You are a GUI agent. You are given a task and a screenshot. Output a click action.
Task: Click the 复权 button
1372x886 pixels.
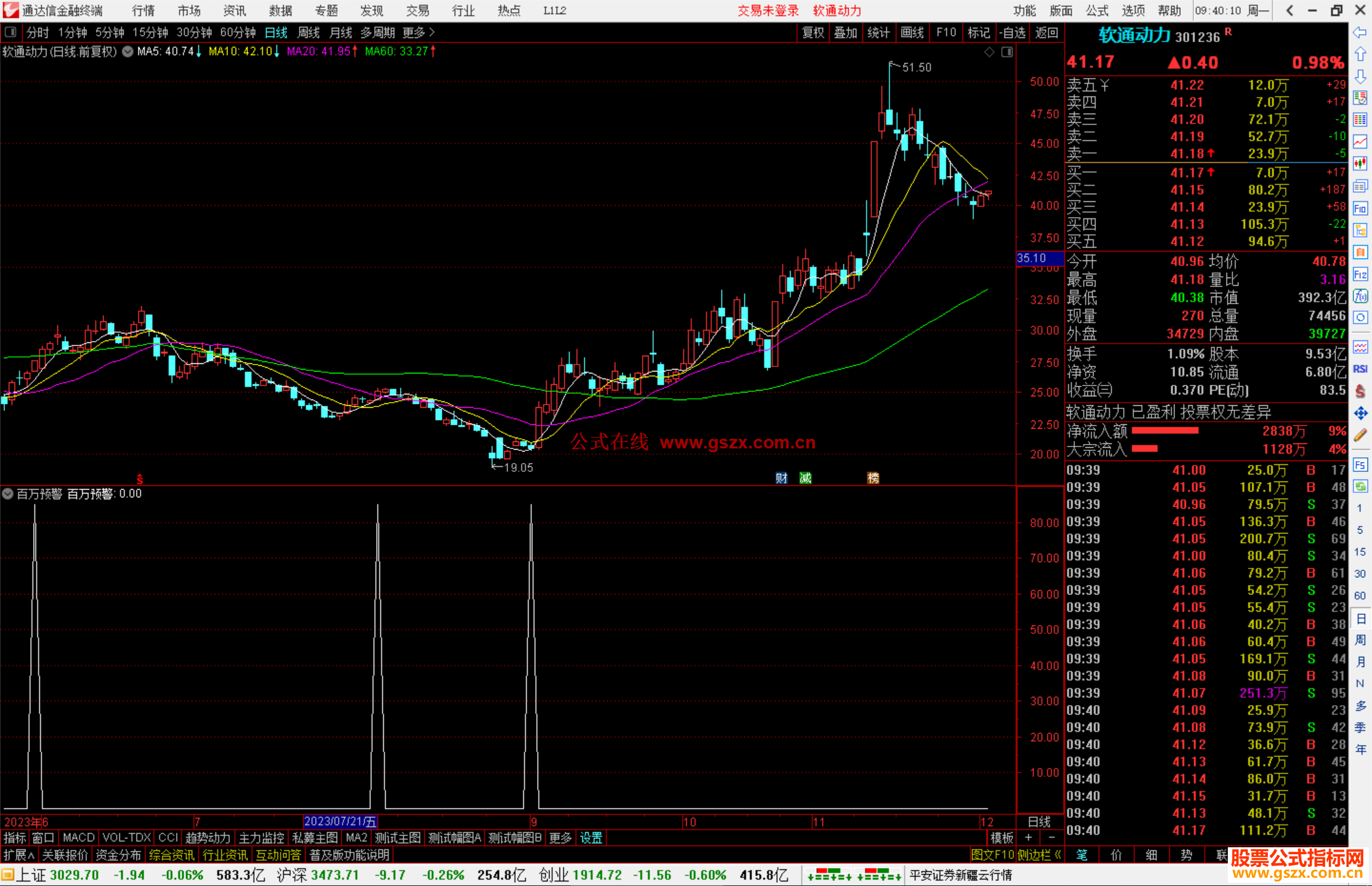pyautogui.click(x=812, y=32)
